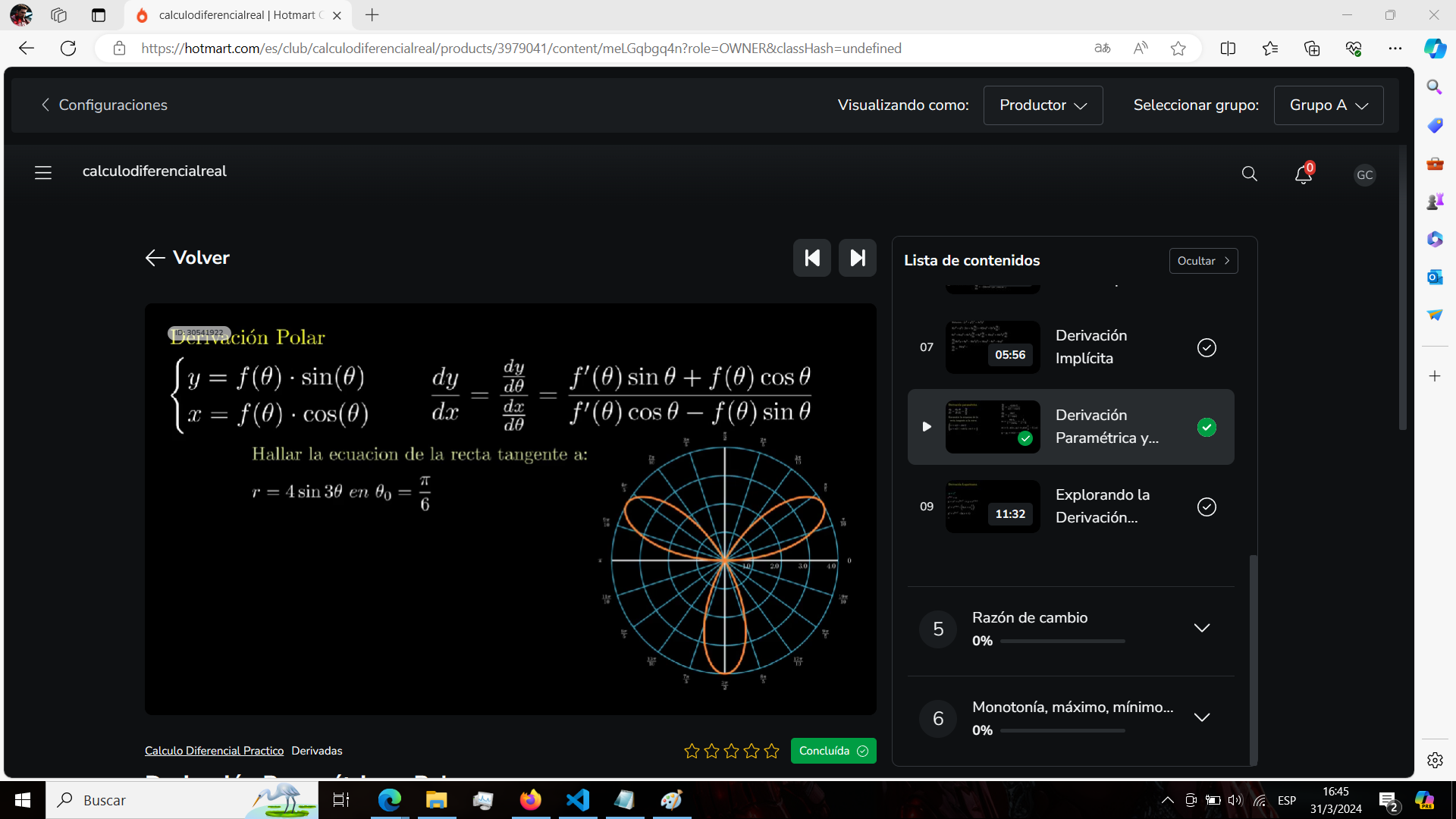Open Explorando la Derivación lesson thumbnail
The width and height of the screenshot is (1456, 819).
point(993,507)
